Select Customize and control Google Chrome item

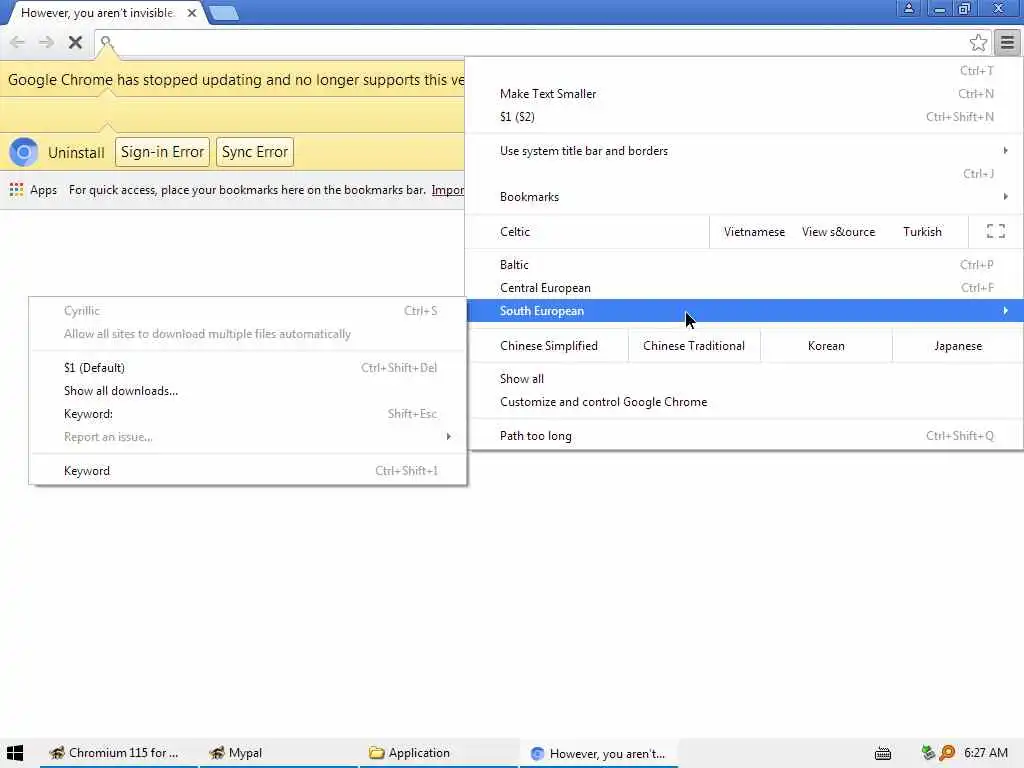746,402
